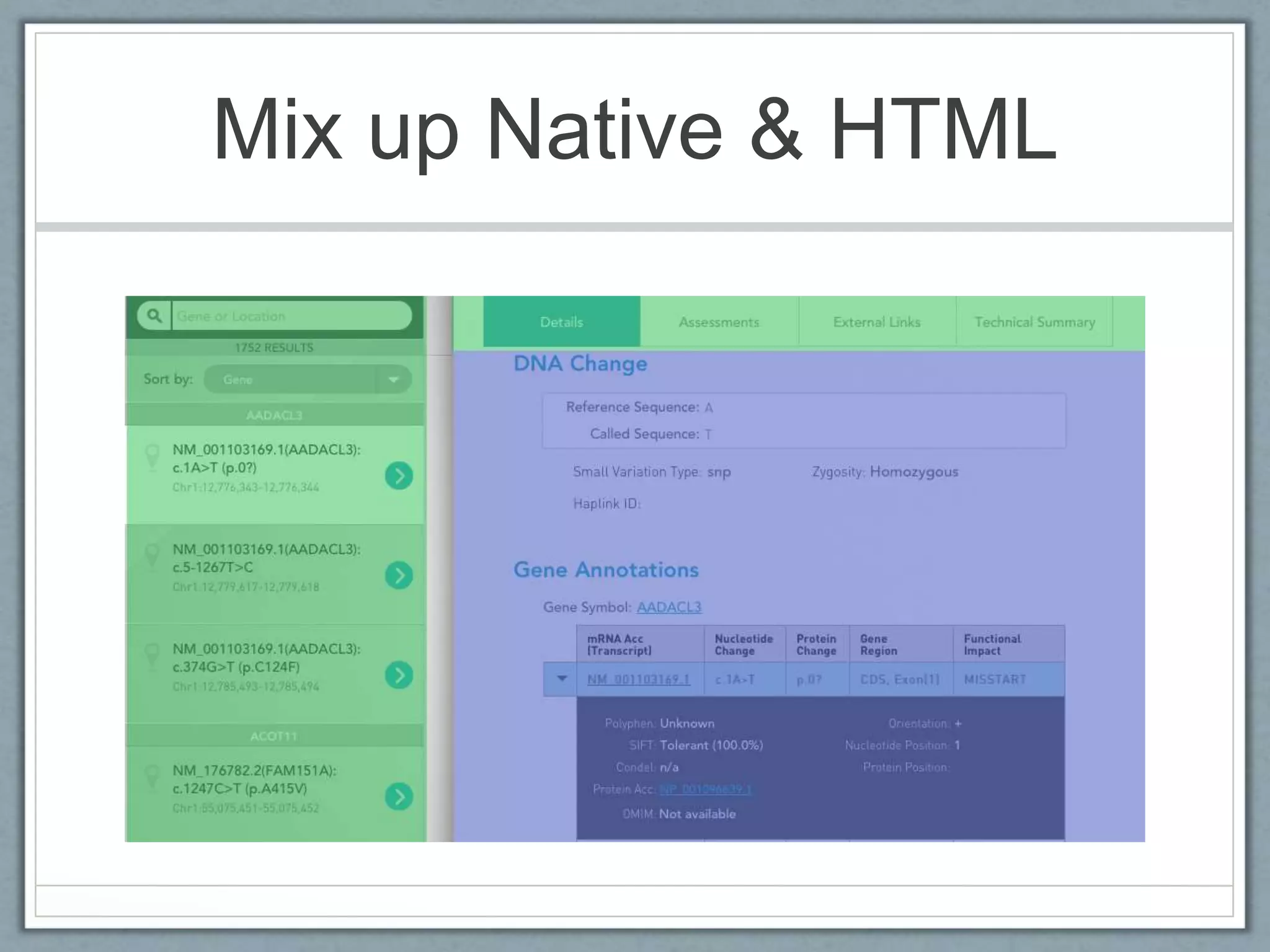Select variant text NM_001103169.1(AADACL3): c.1A>T
This screenshot has height=952, width=1270.
tap(266, 459)
